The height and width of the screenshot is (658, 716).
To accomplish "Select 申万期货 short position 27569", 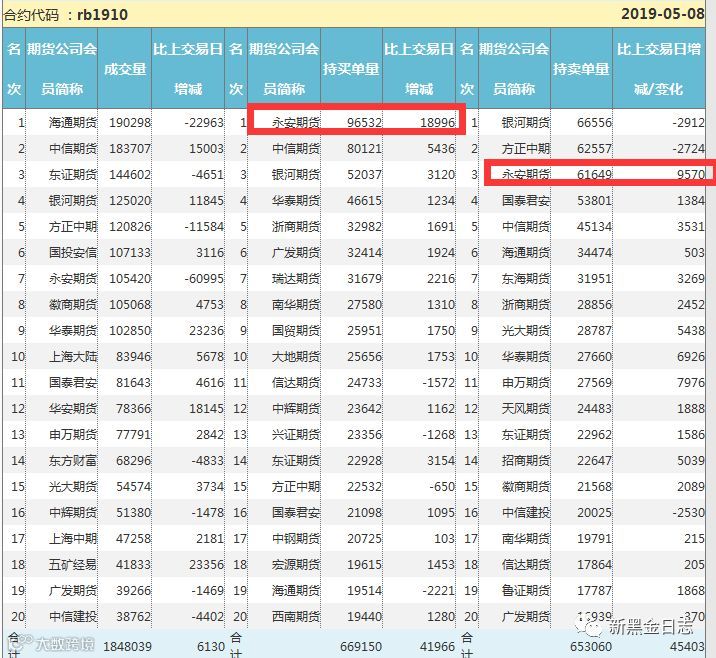I will (594, 382).
